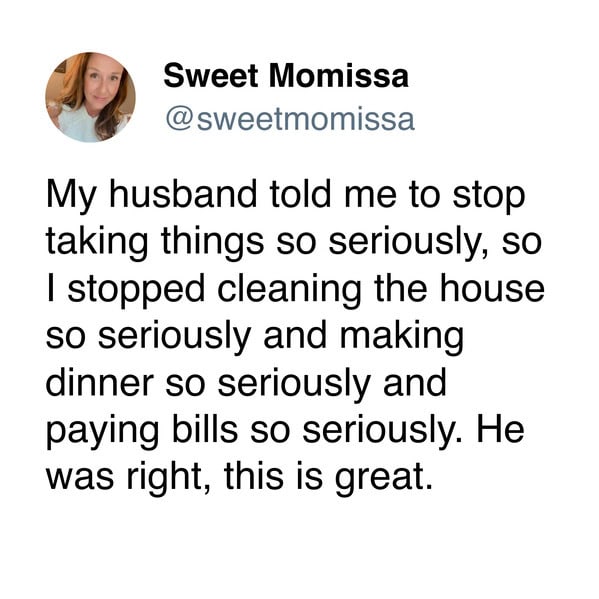Click the final line 'was right, this is great.'
Screen dimensions: 599x599
pos(240,477)
